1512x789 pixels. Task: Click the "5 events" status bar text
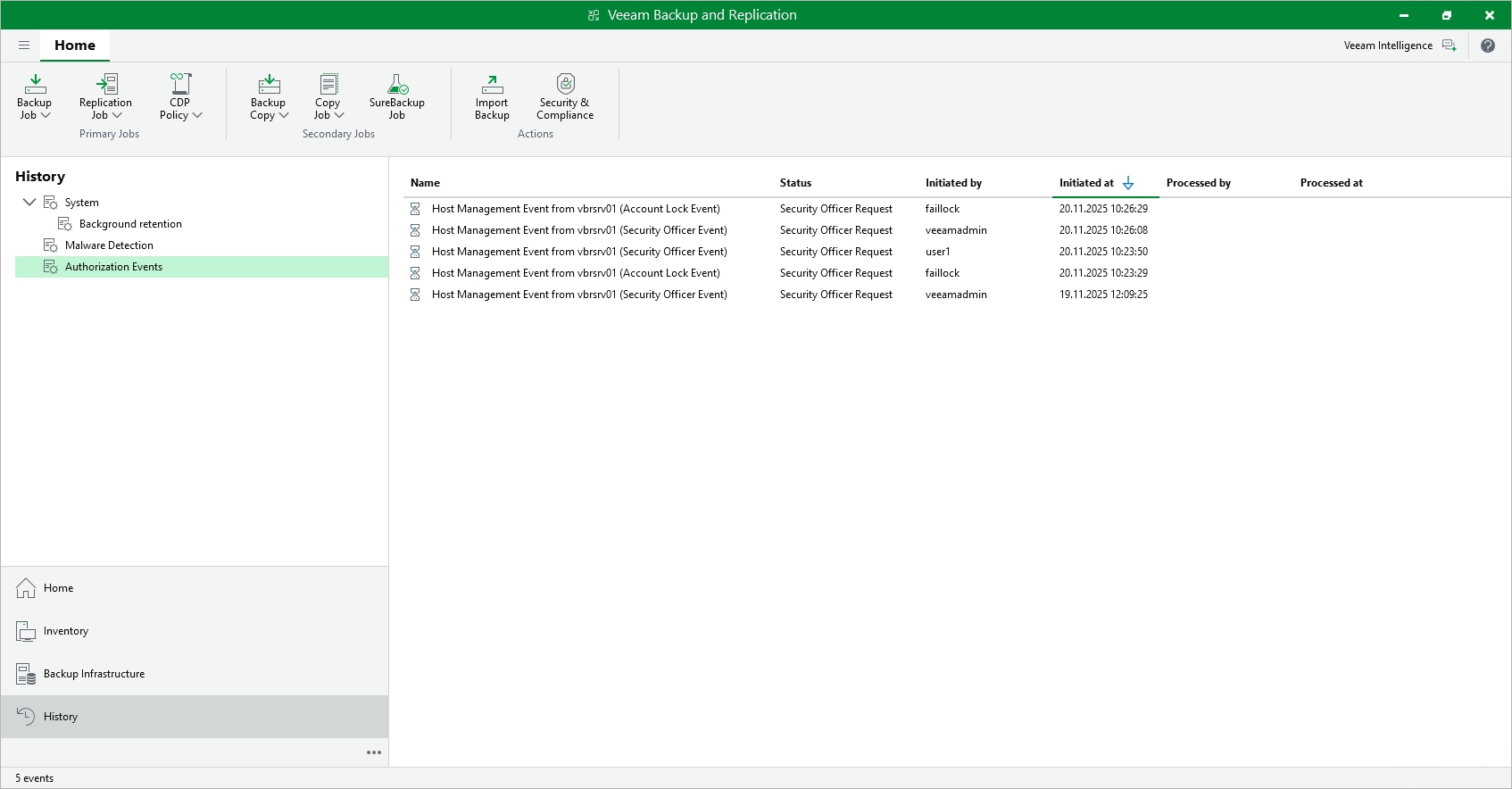click(x=34, y=778)
